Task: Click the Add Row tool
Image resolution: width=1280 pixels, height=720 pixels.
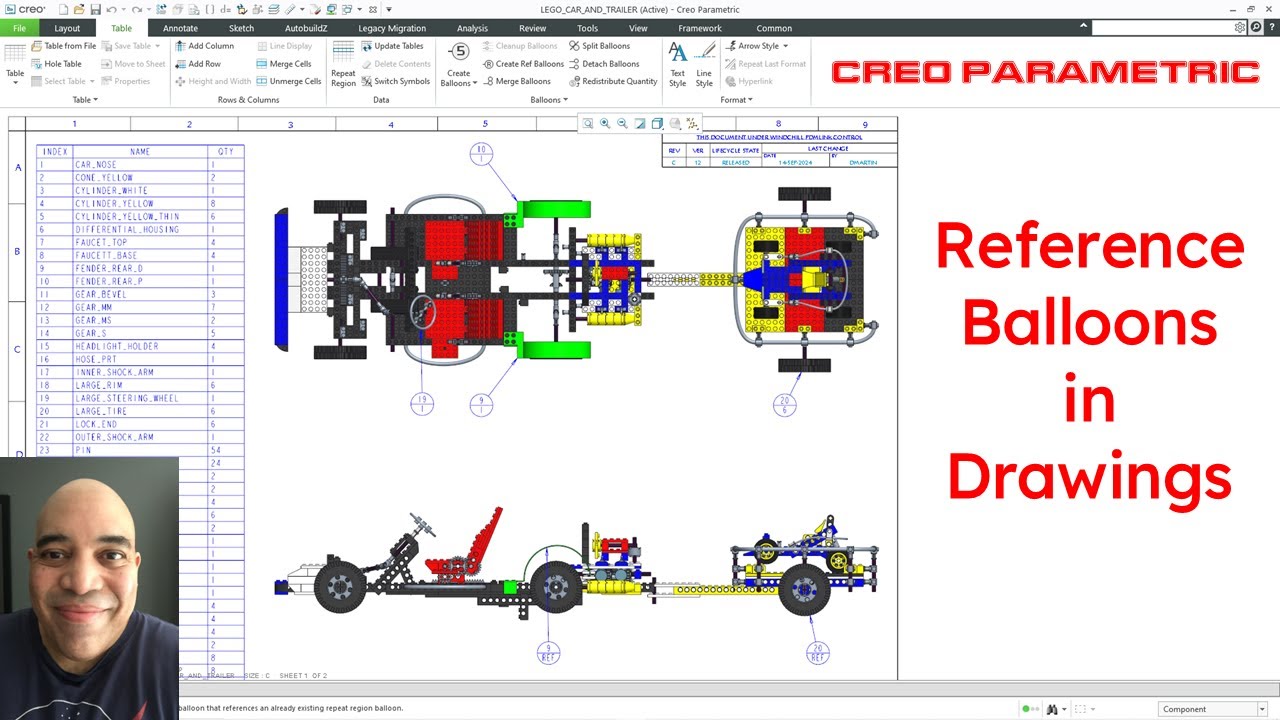Action: 198,64
